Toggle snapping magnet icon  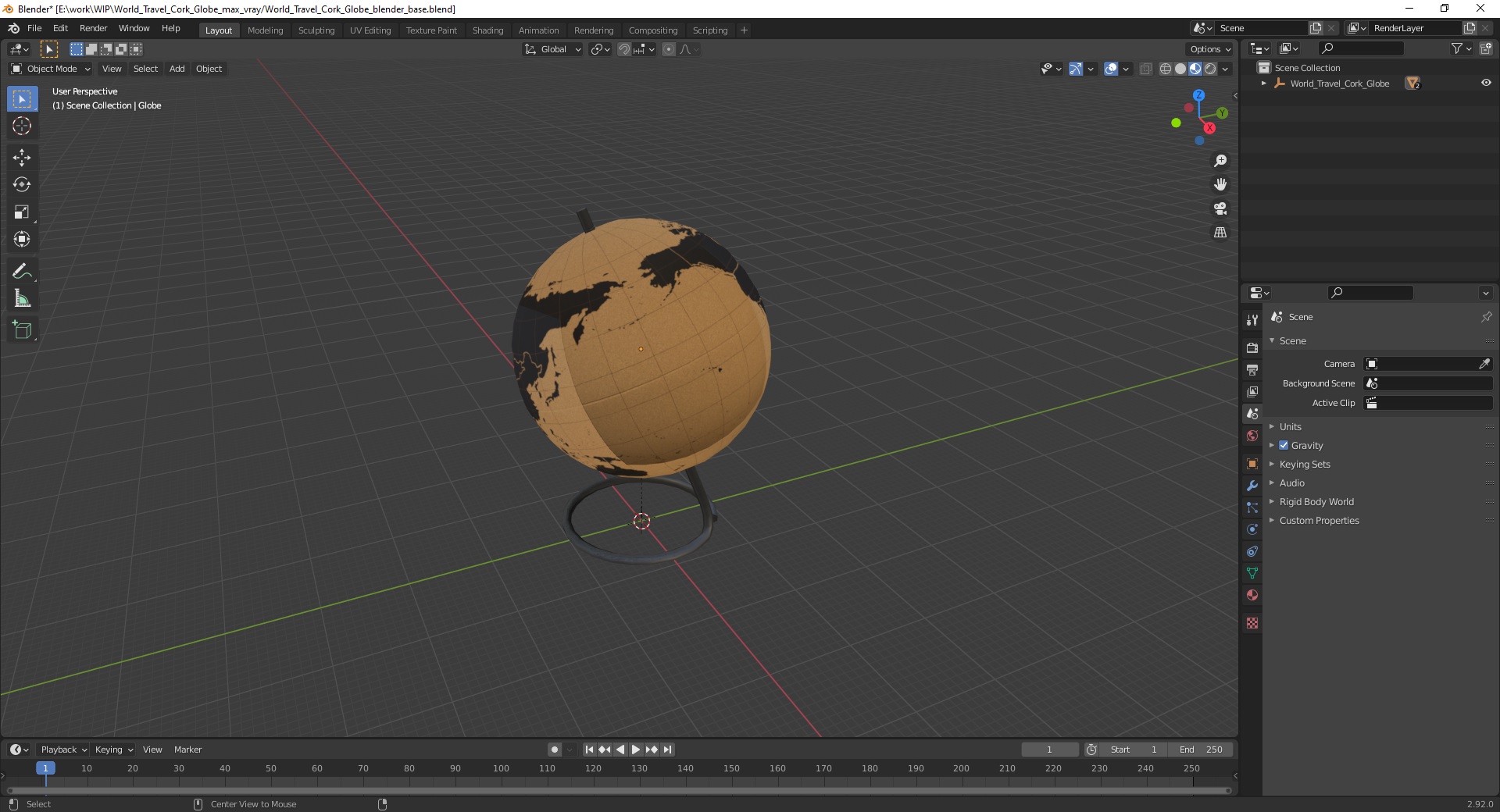pos(624,49)
